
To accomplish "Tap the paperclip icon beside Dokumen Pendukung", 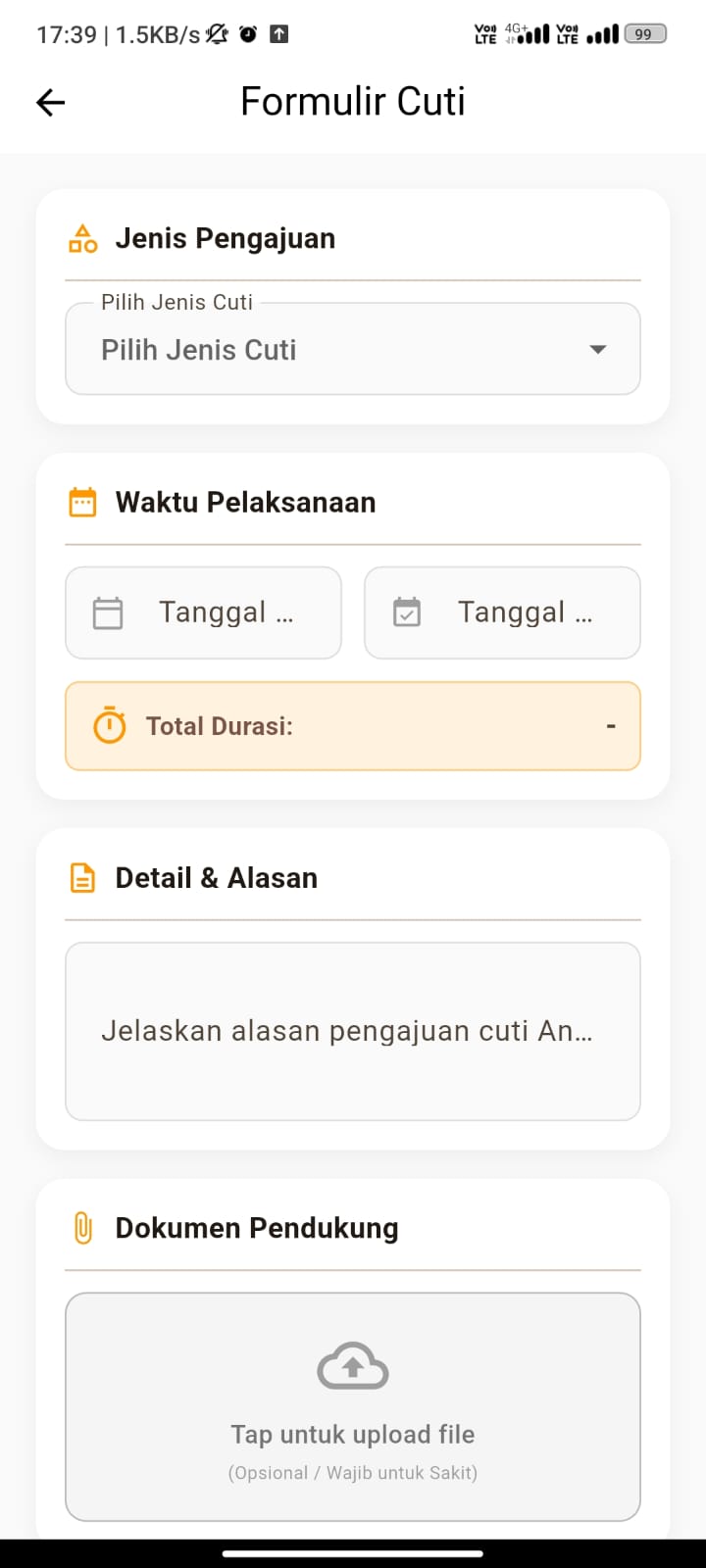I will [x=82, y=1227].
